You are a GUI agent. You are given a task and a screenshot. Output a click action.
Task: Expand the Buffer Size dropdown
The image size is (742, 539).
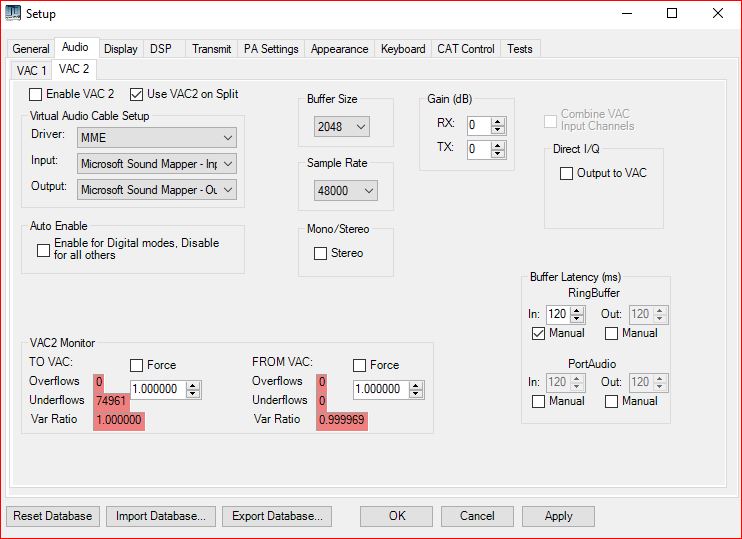pos(341,127)
